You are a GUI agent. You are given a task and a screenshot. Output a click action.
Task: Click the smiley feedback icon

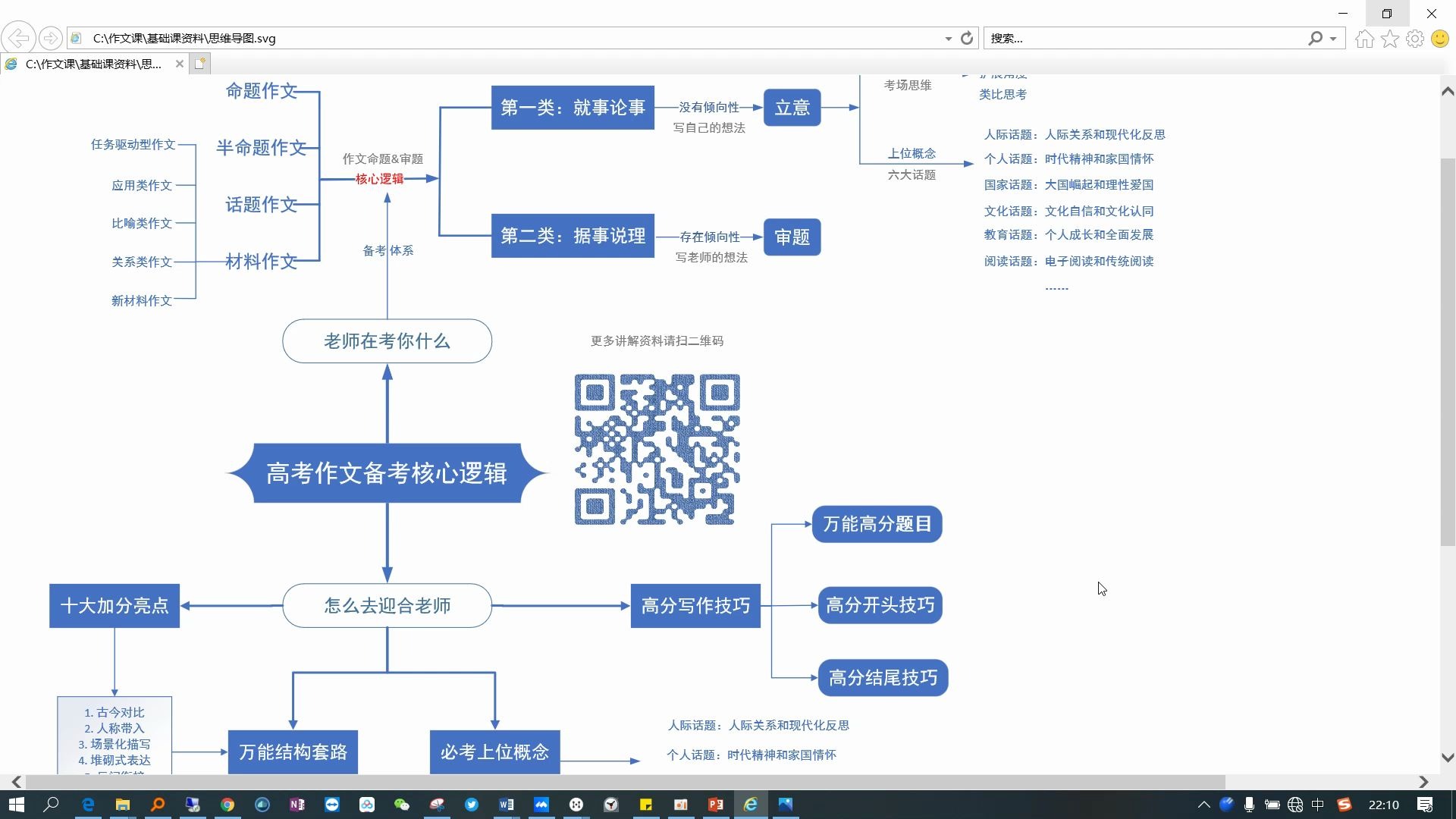(x=1439, y=39)
